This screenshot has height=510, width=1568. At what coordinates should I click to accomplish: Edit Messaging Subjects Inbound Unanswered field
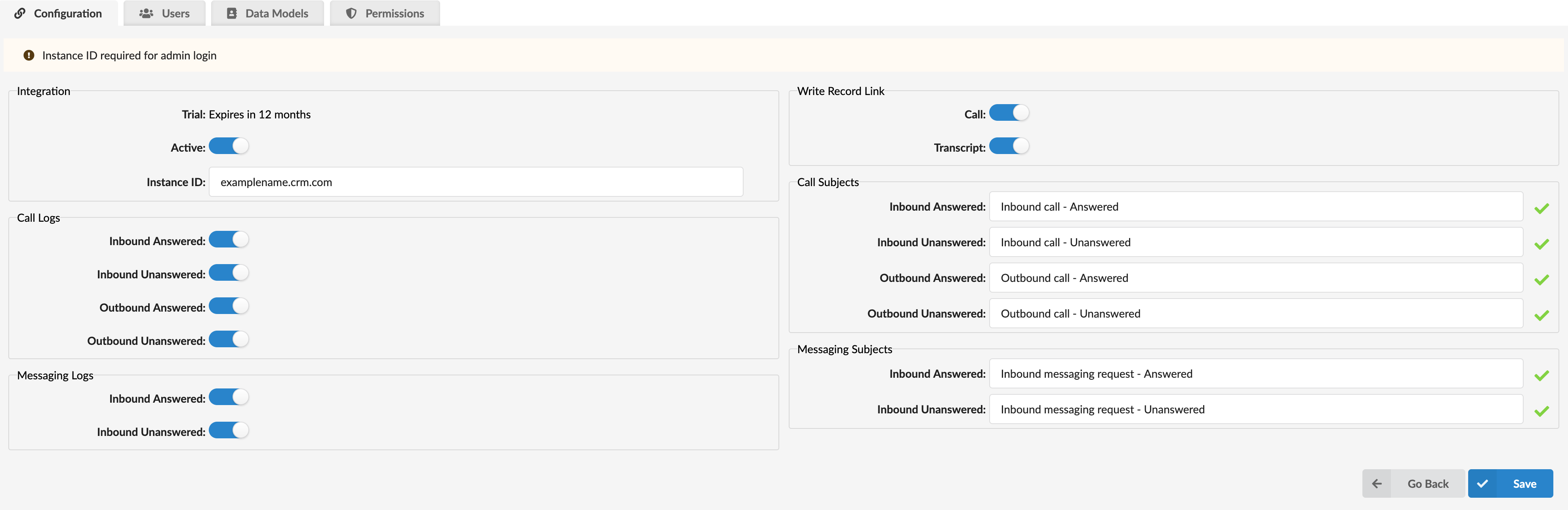pyautogui.click(x=1256, y=409)
